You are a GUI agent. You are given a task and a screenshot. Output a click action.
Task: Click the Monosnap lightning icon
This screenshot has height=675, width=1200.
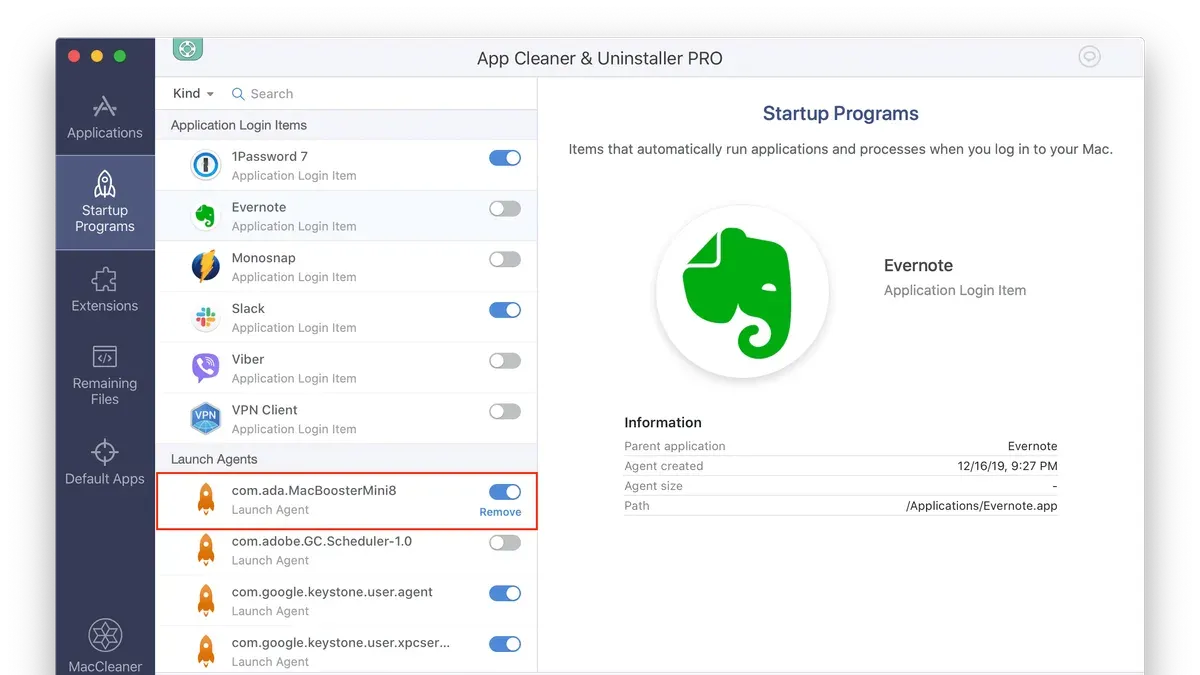[x=206, y=266]
